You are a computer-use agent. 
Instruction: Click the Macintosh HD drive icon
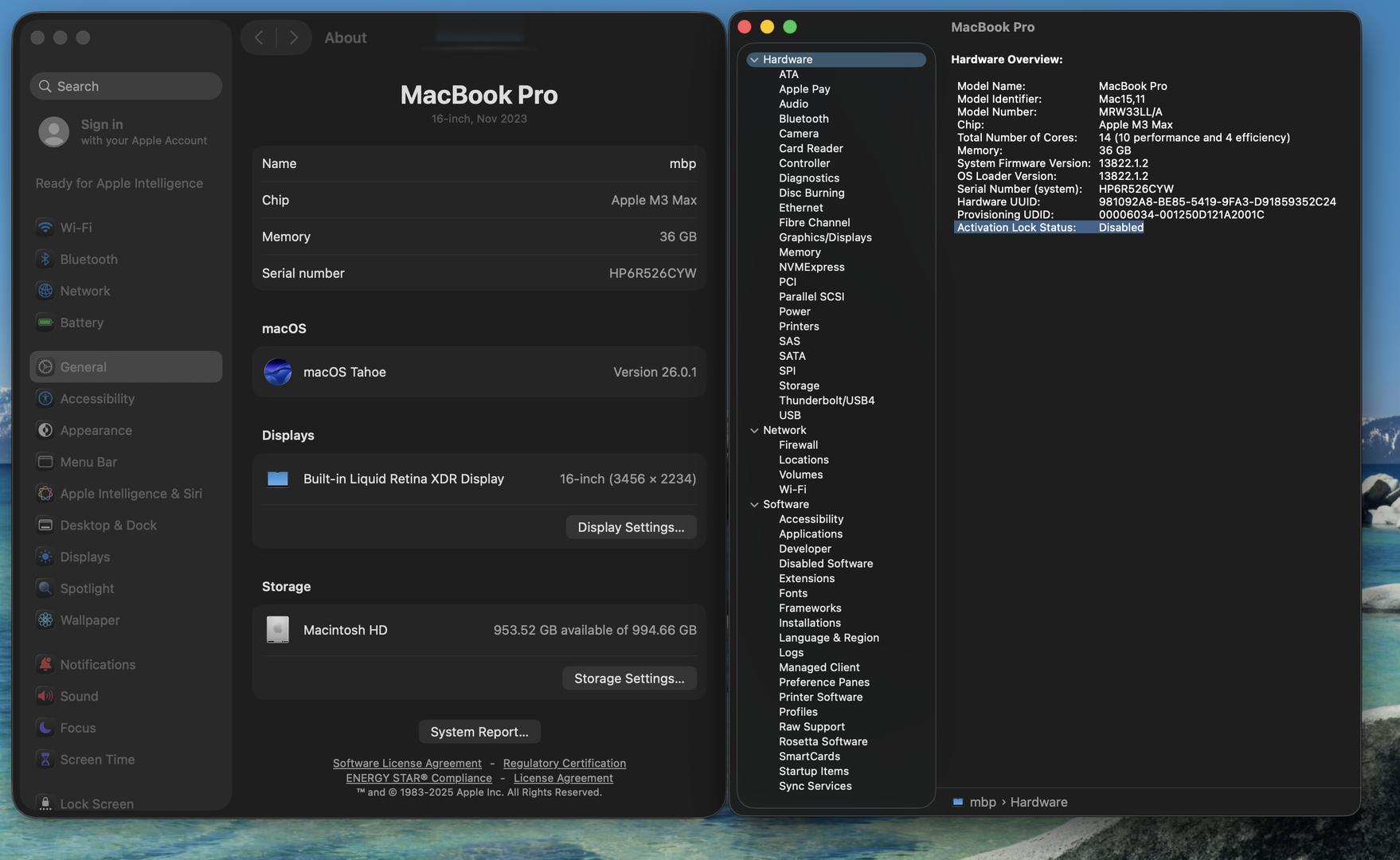[278, 630]
